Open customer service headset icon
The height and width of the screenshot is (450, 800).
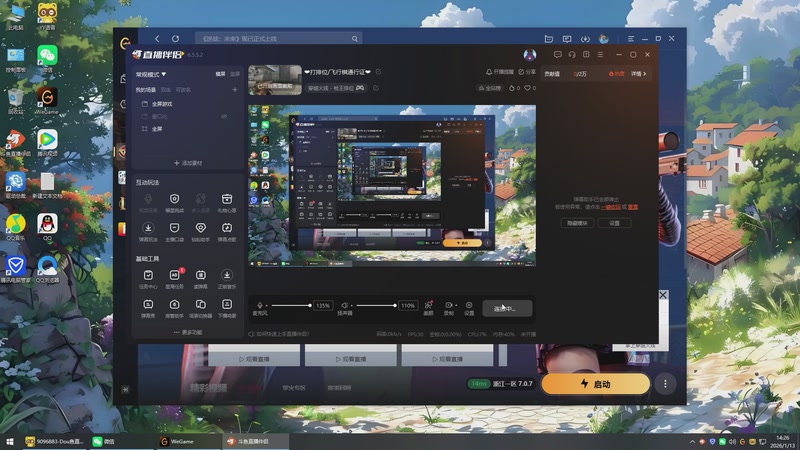(x=572, y=55)
